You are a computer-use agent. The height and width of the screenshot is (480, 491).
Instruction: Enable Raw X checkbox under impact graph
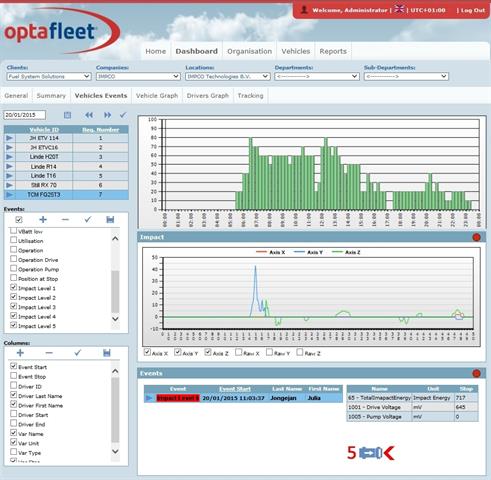pyautogui.click(x=238, y=352)
